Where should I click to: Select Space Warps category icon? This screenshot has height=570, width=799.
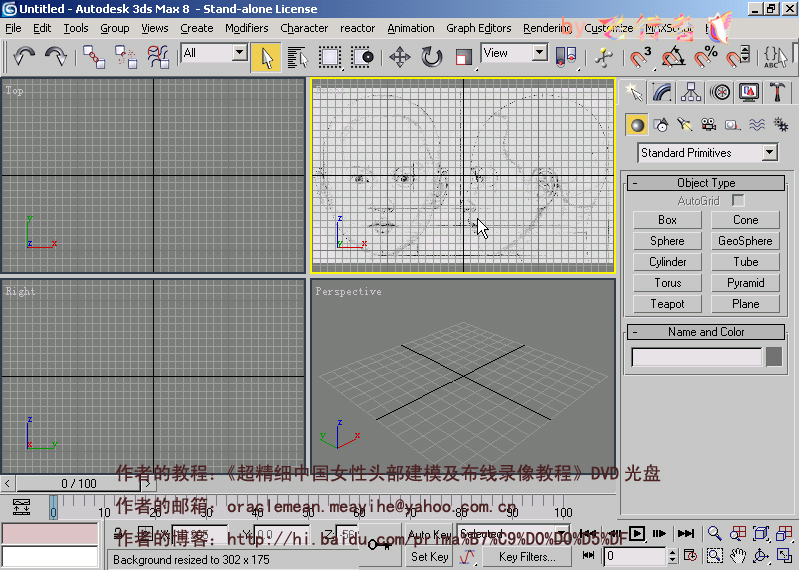pyautogui.click(x=757, y=125)
